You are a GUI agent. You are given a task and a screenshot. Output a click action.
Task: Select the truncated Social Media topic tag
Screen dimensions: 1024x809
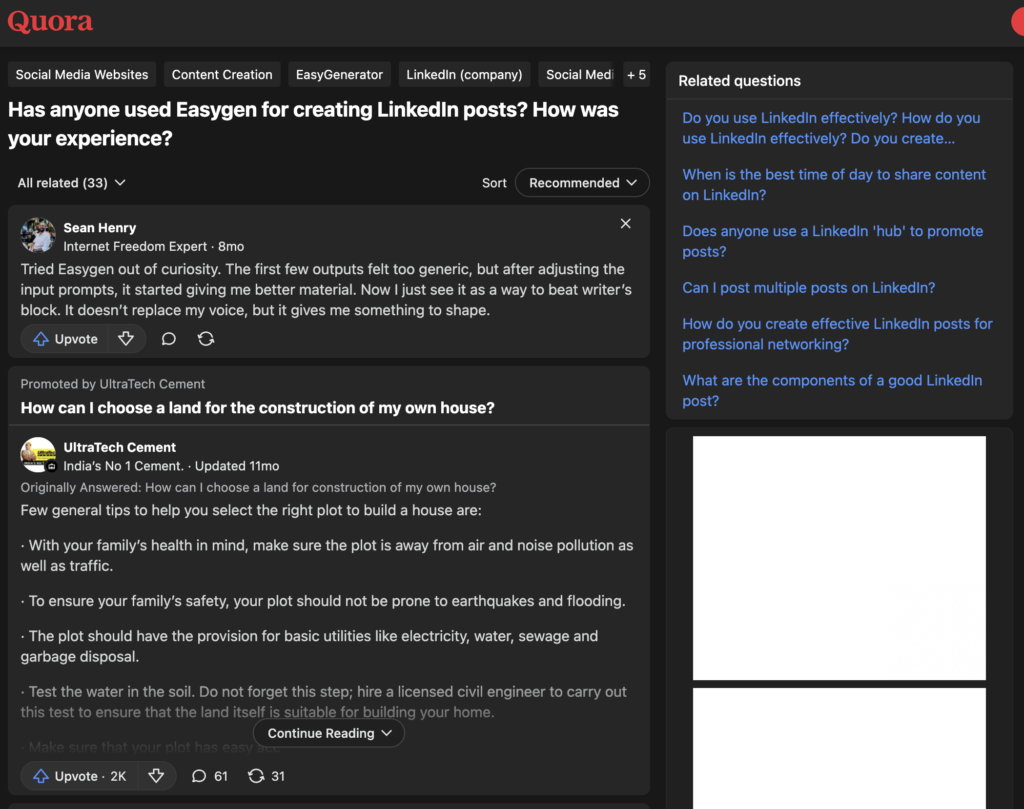pos(579,74)
